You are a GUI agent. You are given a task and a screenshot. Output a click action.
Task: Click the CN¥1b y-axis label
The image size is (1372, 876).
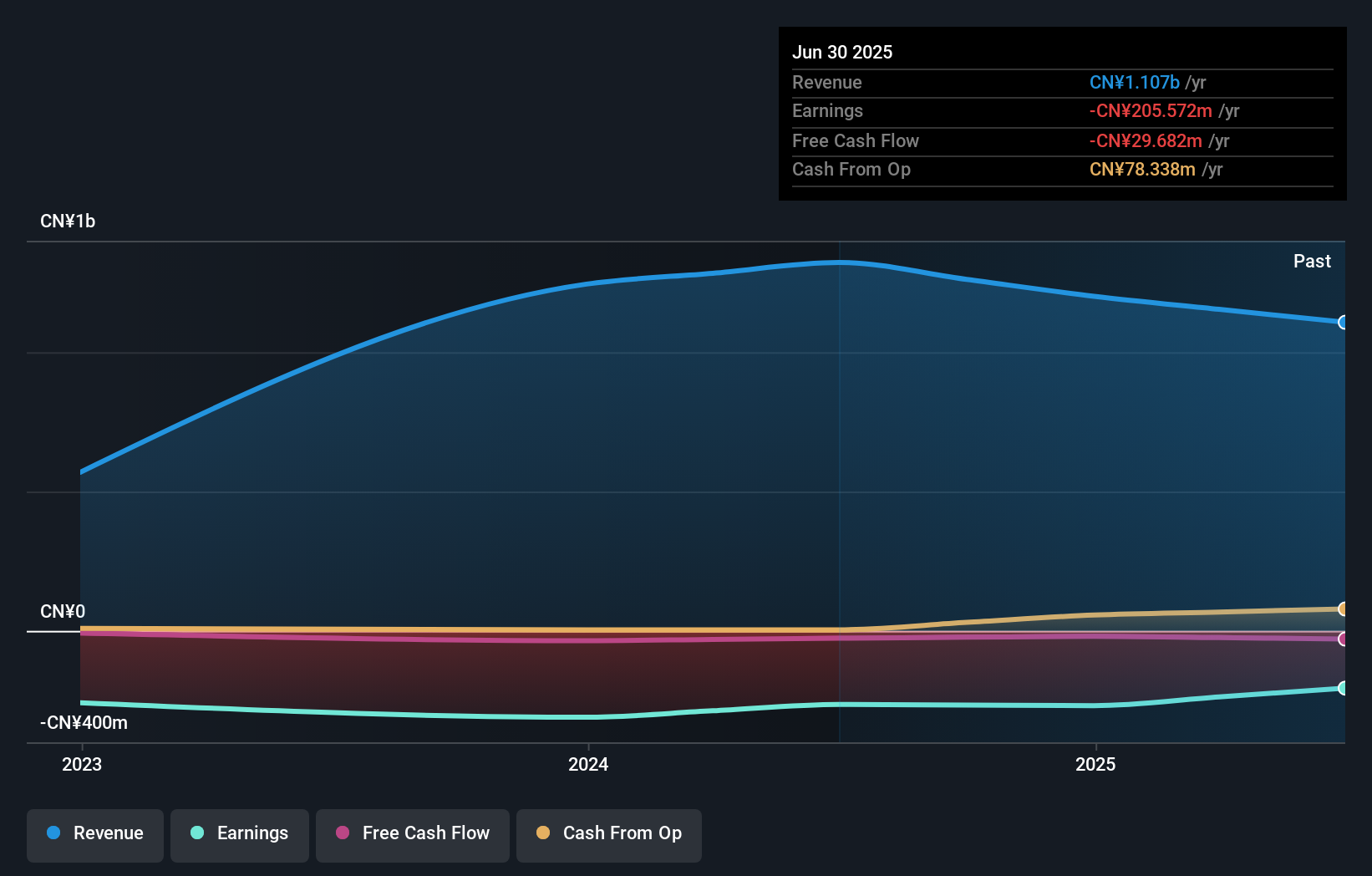(68, 222)
